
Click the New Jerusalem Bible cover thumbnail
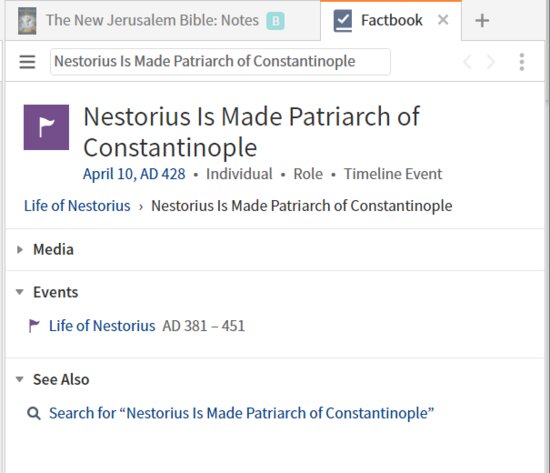pos(27,21)
